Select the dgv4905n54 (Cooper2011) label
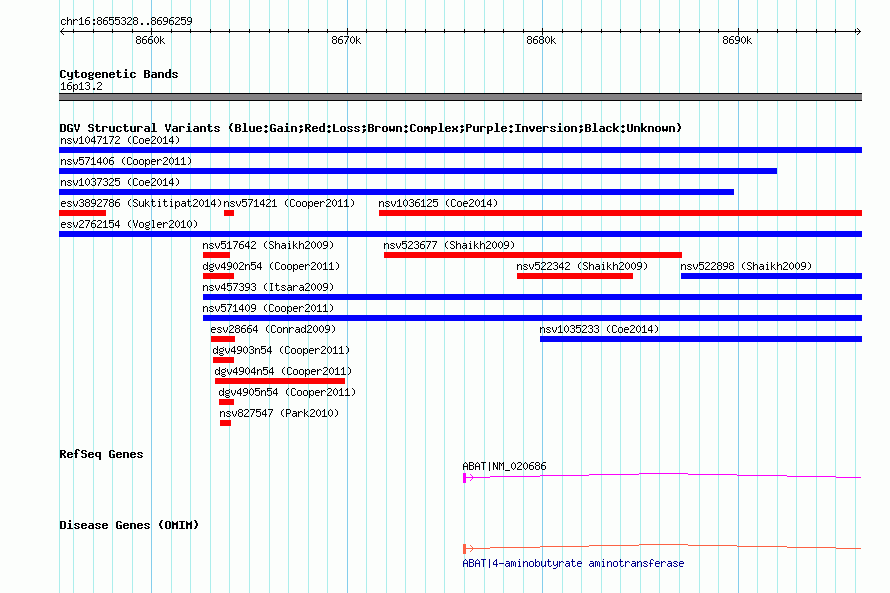This screenshot has width=890, height=593. [x=287, y=392]
